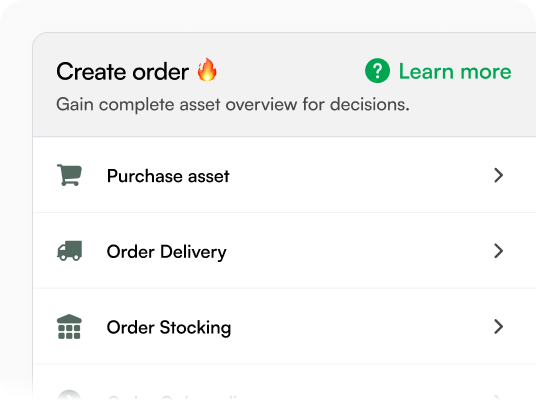This screenshot has width=536, height=400.
Task: Choose the Order Delivery label text
Action: click(x=166, y=252)
